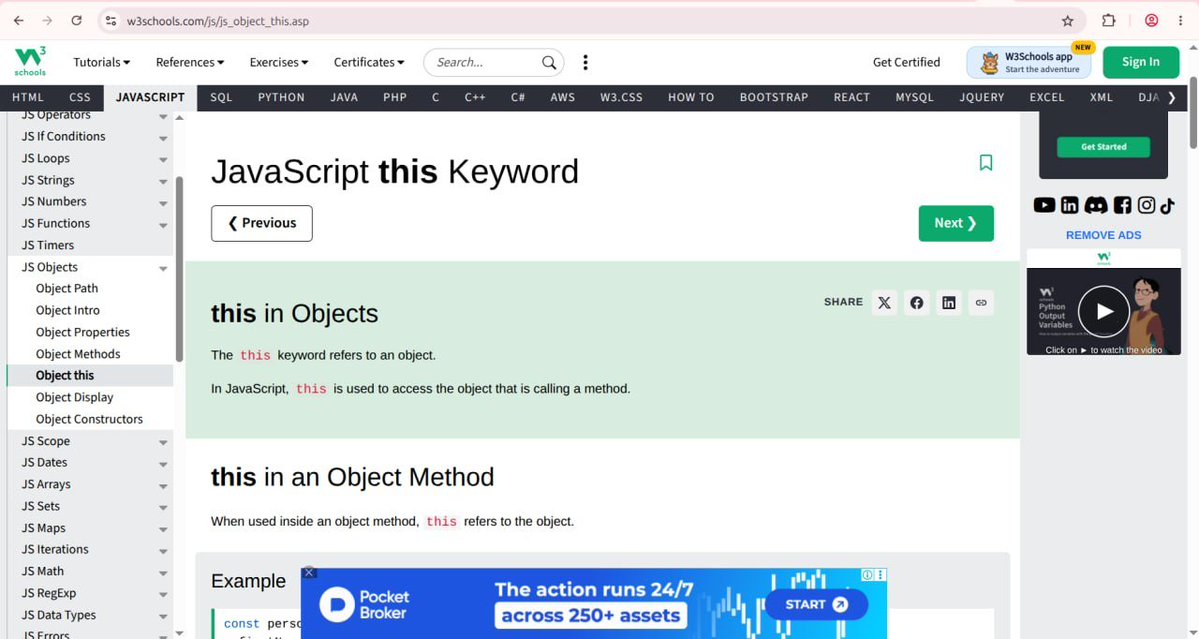Share on LinkedIn
This screenshot has width=1199, height=639.
click(x=949, y=303)
